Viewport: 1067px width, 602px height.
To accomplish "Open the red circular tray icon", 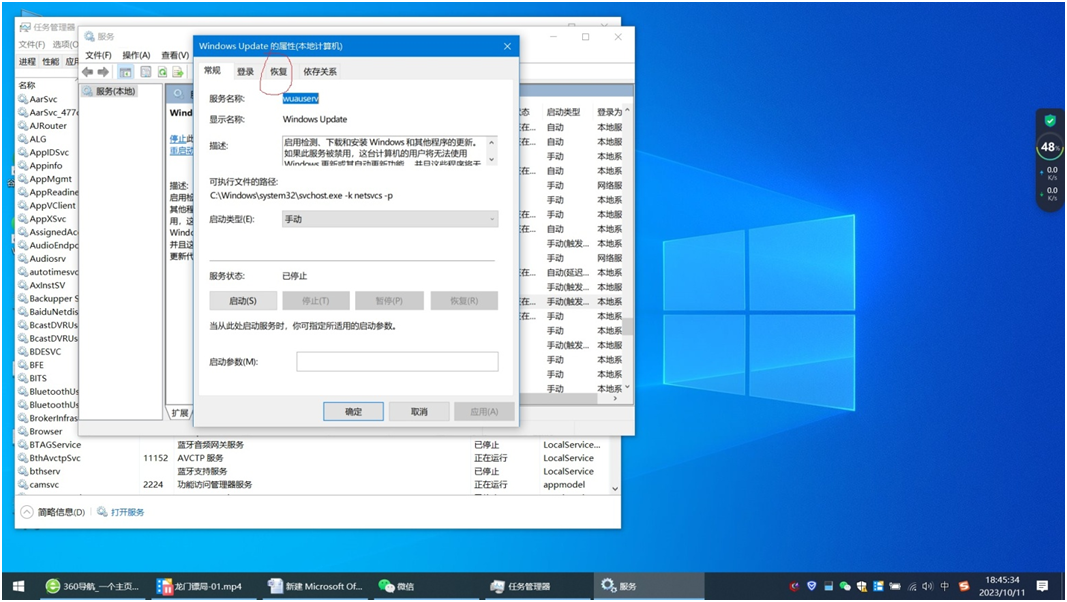I will pos(794,586).
